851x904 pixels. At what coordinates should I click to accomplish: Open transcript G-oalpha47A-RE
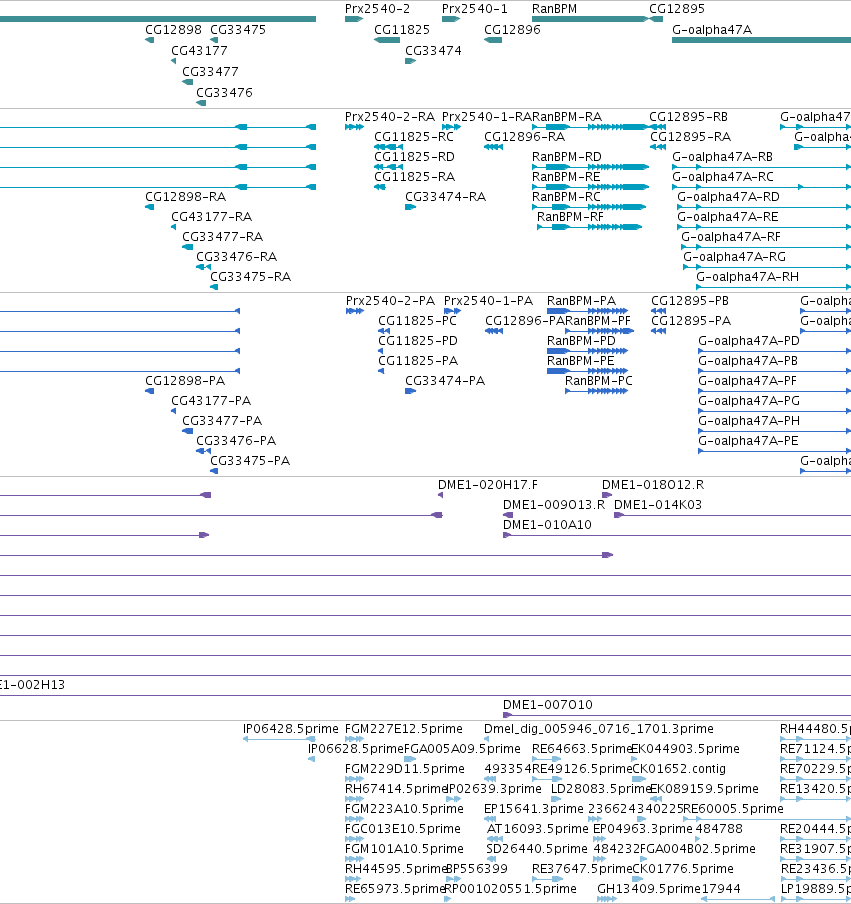pyautogui.click(x=728, y=217)
